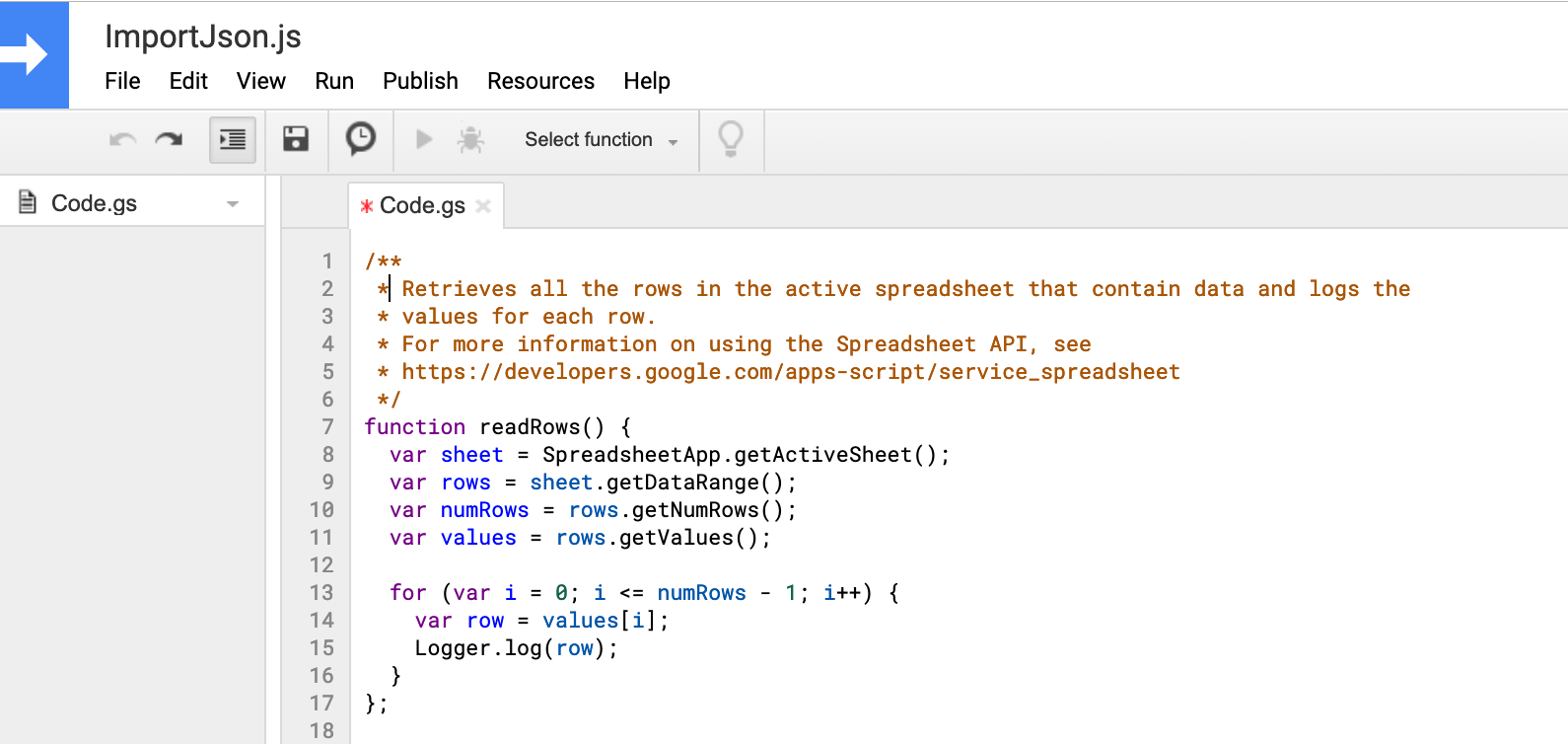This screenshot has height=744, width=1568.
Task: Run the selected function
Action: (424, 140)
